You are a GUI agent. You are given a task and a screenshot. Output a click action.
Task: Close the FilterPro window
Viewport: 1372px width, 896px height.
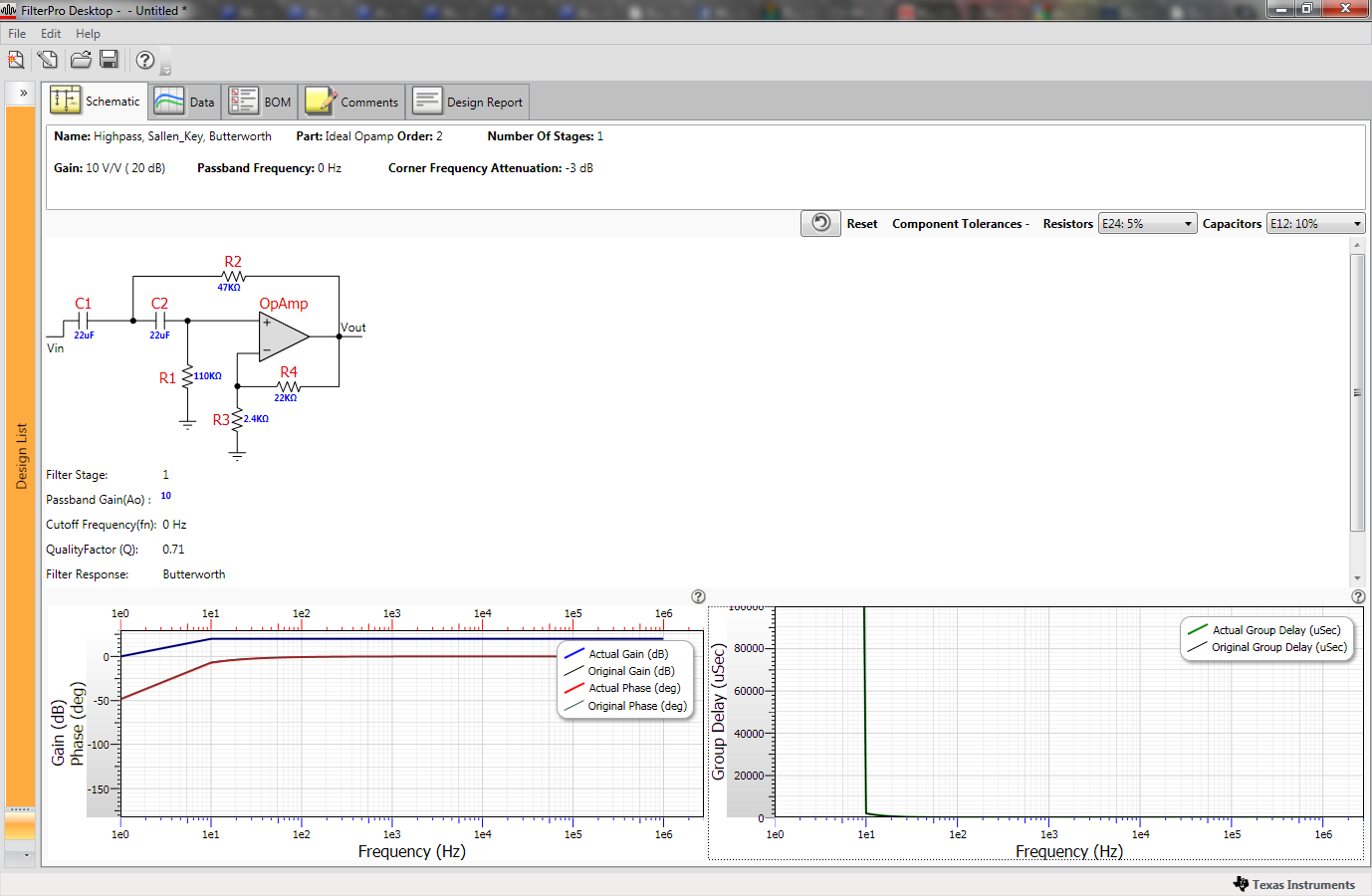pos(1345,9)
